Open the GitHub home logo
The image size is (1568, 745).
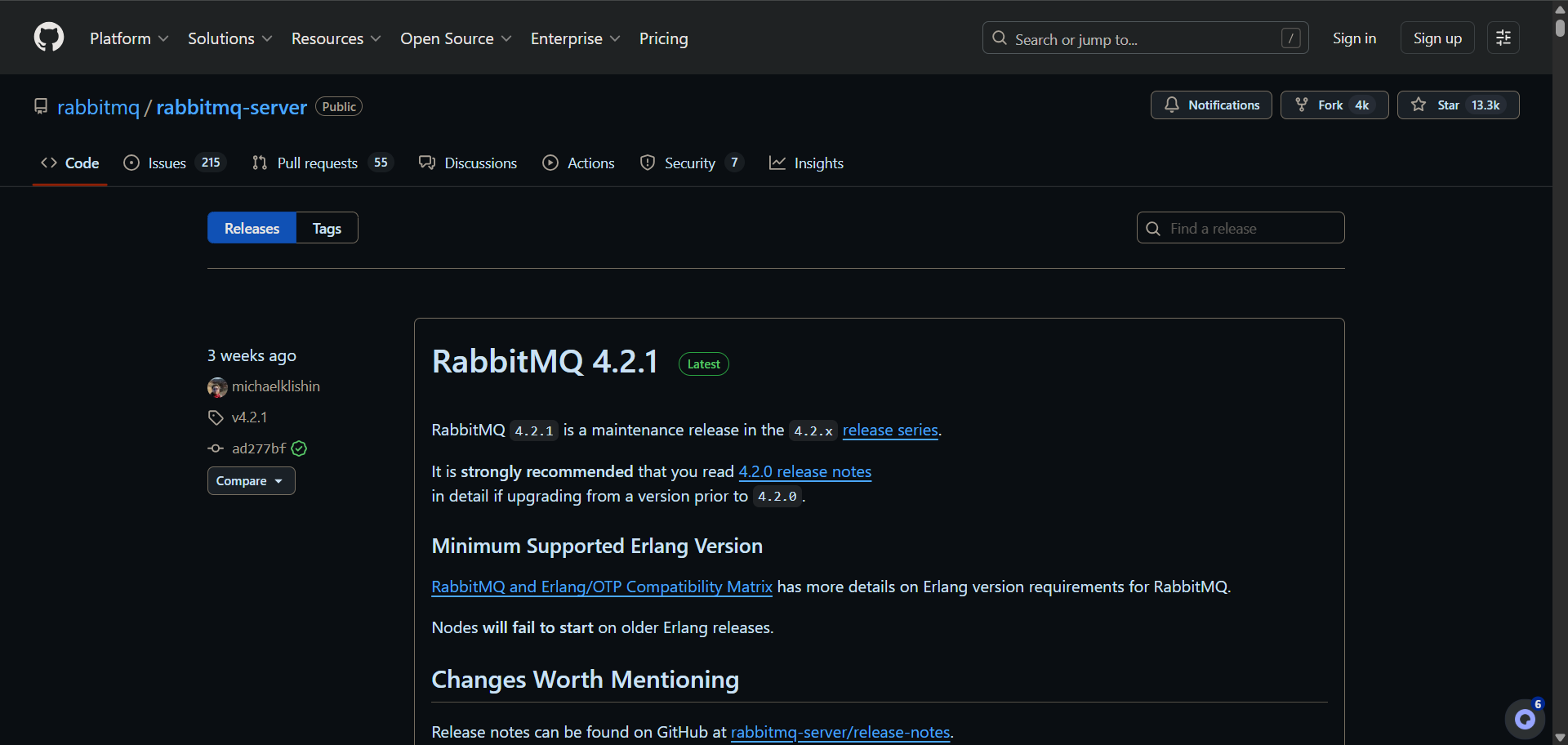(x=49, y=38)
